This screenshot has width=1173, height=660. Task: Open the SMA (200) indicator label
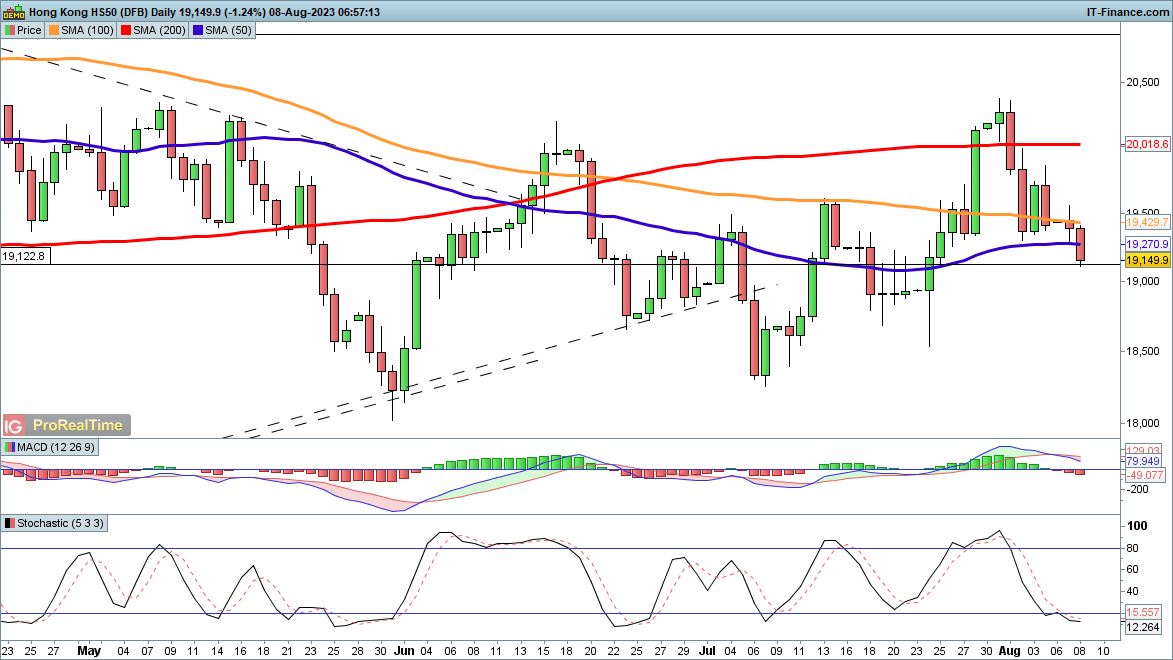[x=159, y=31]
